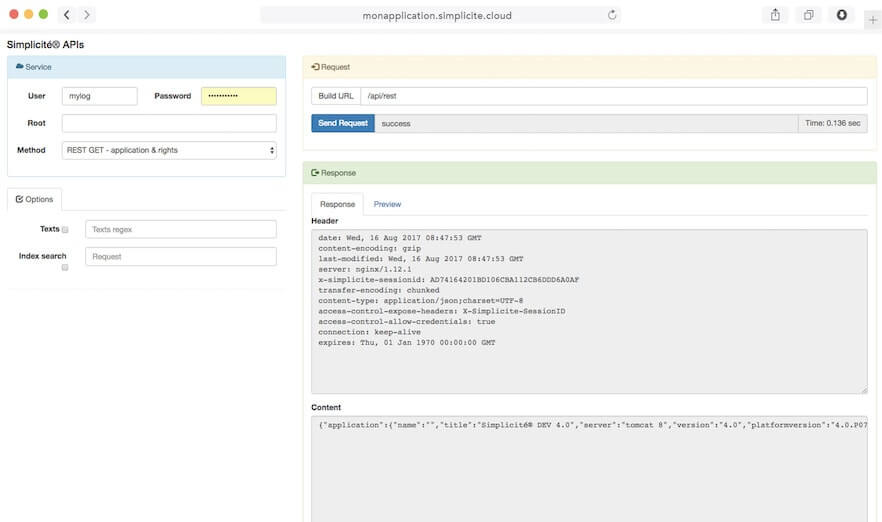Add a new browser tab with the plus
Screen dimensions: 882x522
click(872, 20)
